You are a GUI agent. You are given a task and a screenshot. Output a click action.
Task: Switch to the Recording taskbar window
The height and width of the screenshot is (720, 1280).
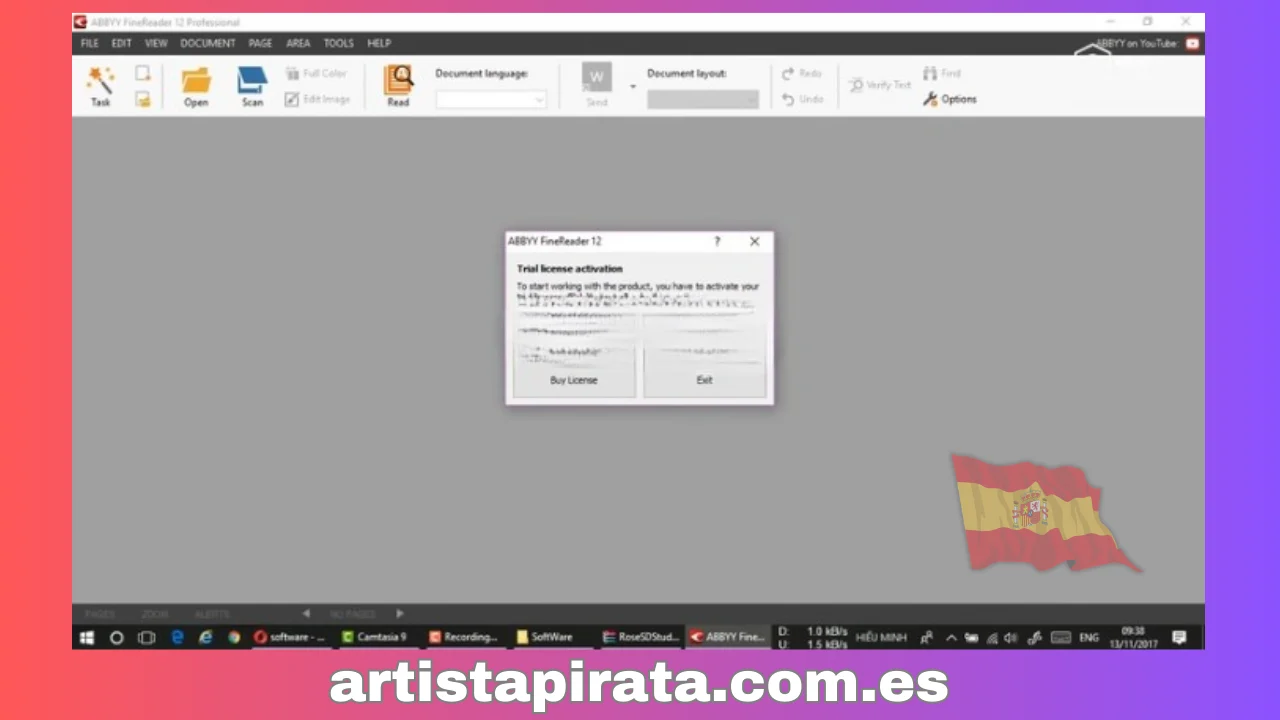point(465,637)
